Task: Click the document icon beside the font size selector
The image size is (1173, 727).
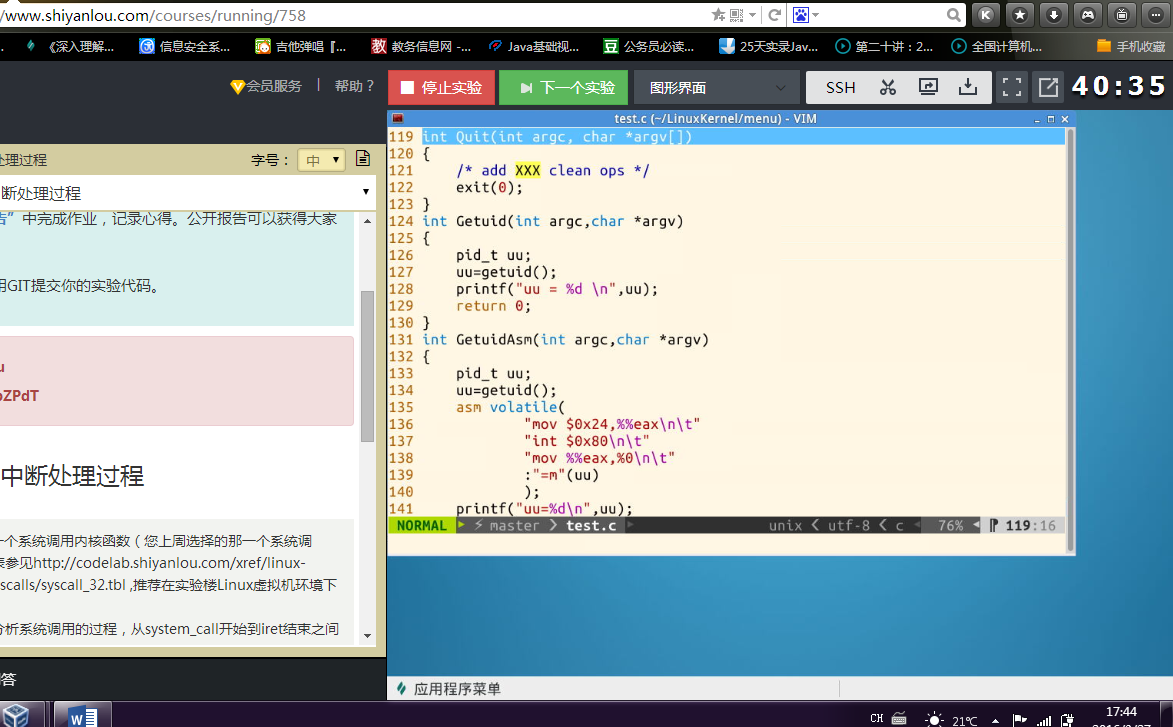Action: (x=363, y=159)
